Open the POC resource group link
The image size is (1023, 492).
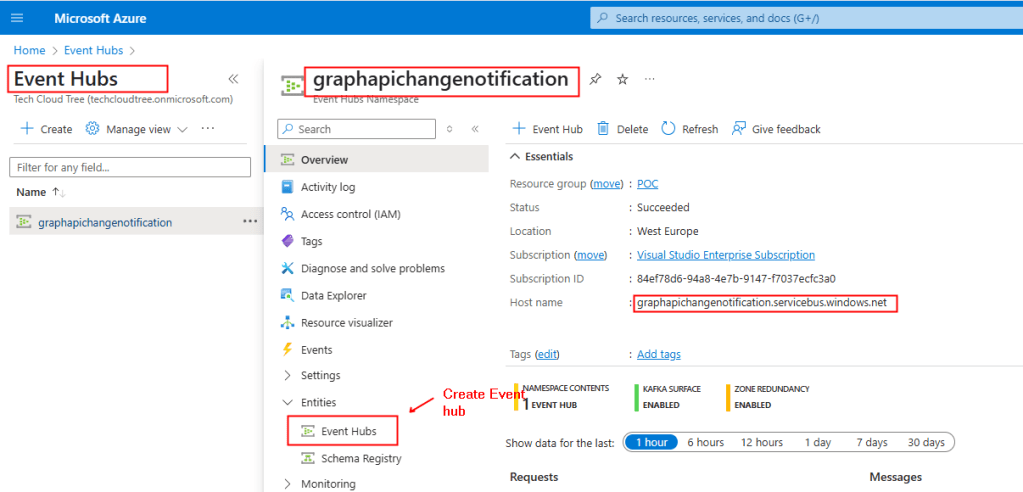click(647, 184)
